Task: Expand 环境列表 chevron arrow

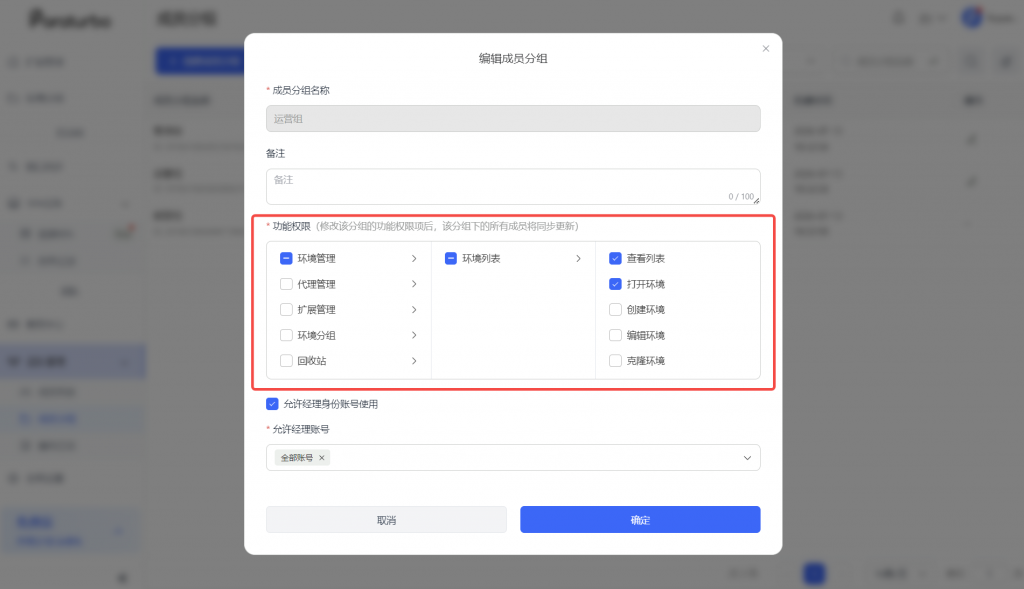Action: (579, 259)
